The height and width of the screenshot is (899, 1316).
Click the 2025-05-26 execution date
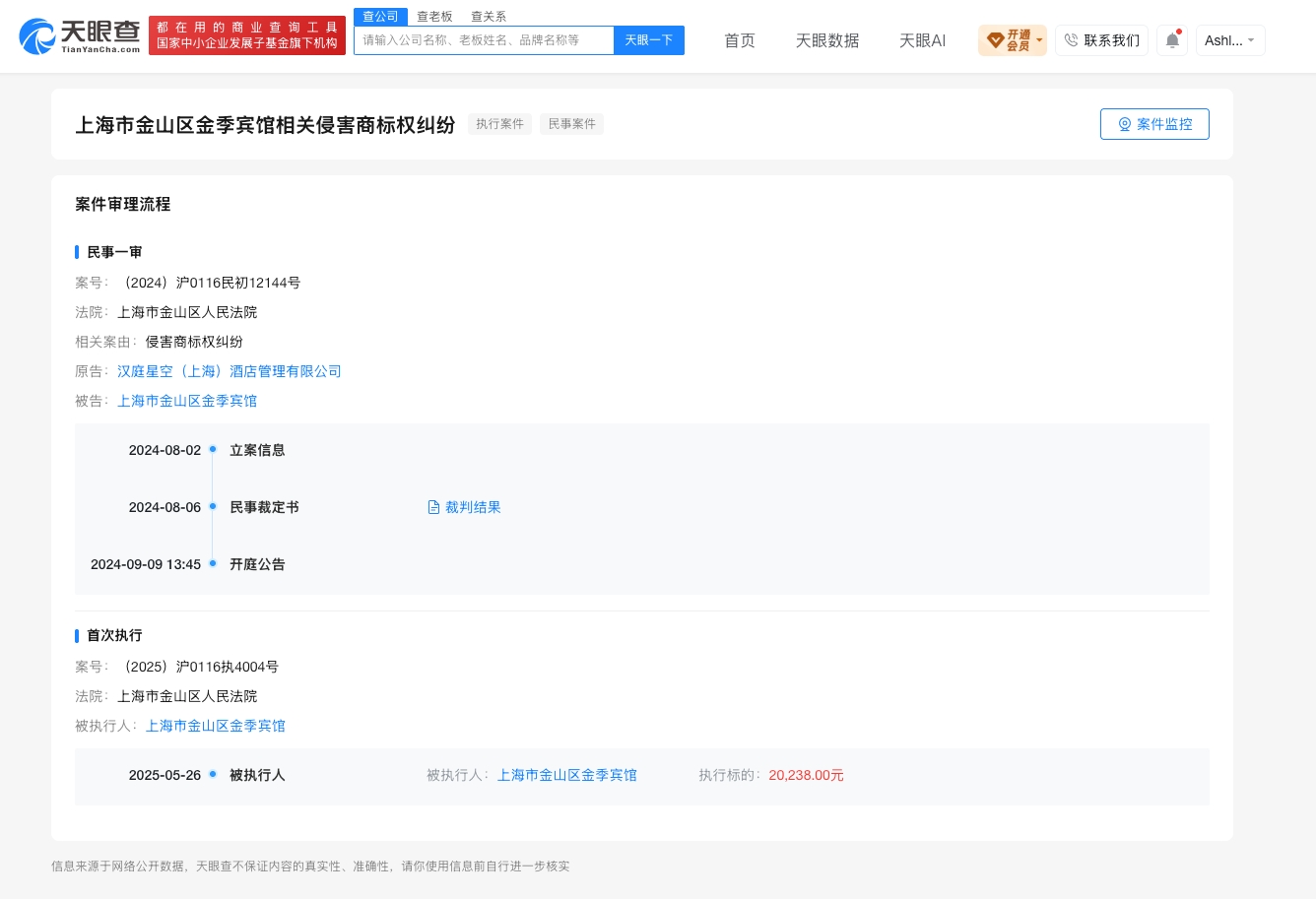[164, 775]
